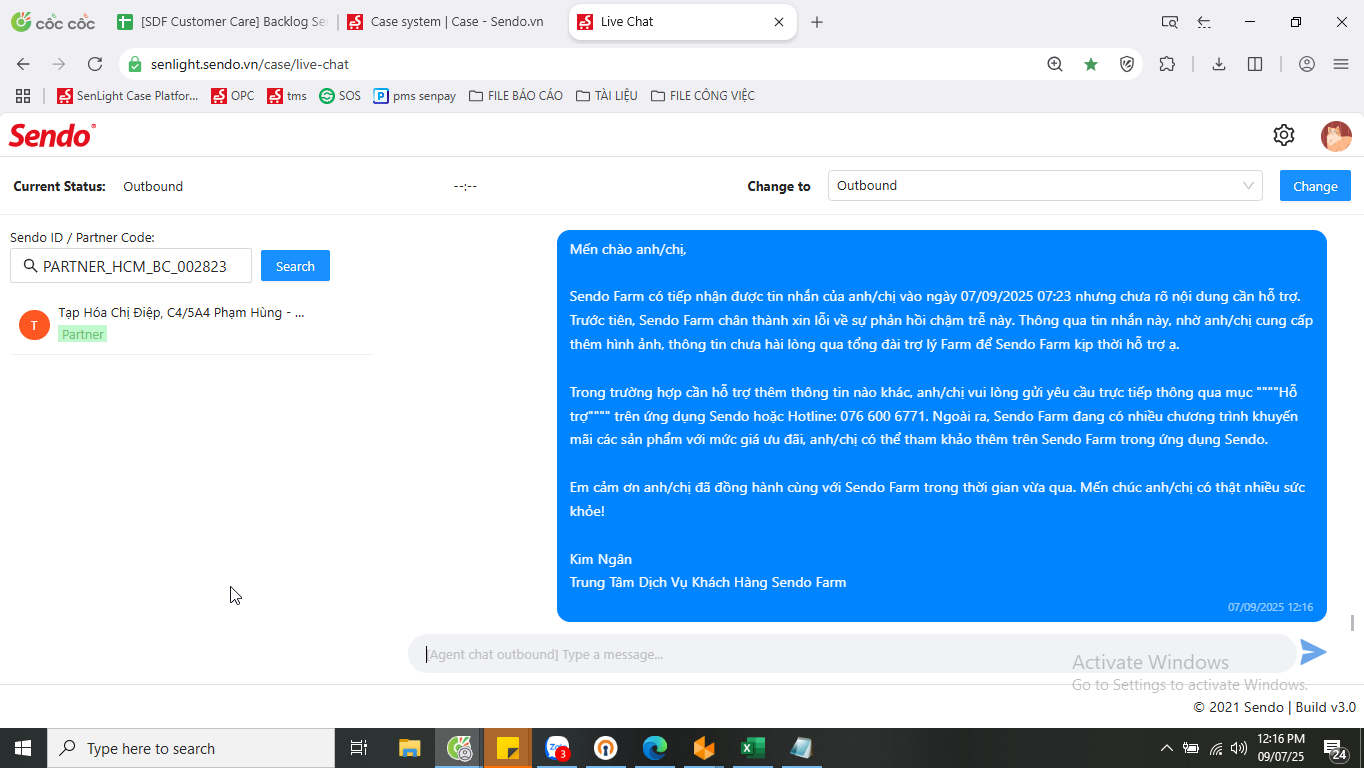The width and height of the screenshot is (1364, 768).
Task: Open the zoom magnifier in address bar
Action: click(x=1055, y=64)
